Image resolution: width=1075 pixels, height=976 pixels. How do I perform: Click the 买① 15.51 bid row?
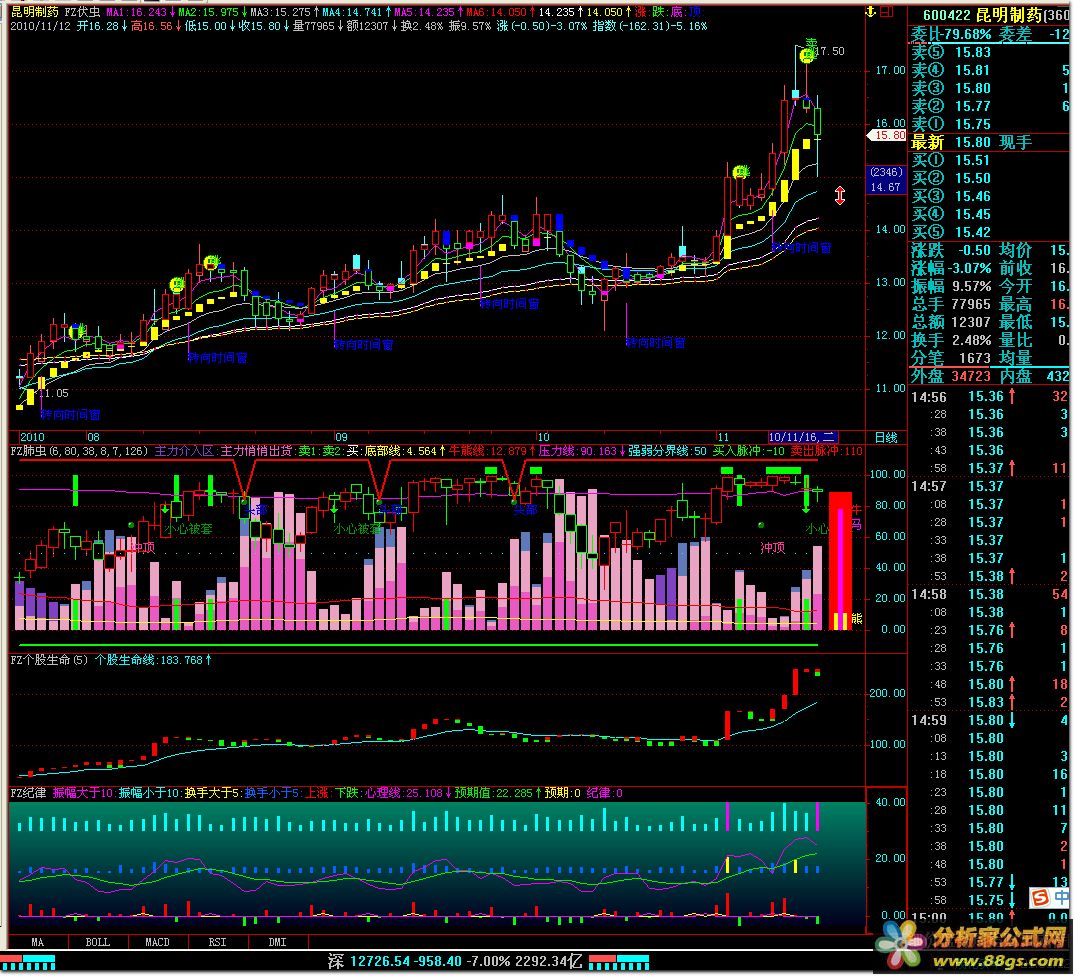click(990, 160)
